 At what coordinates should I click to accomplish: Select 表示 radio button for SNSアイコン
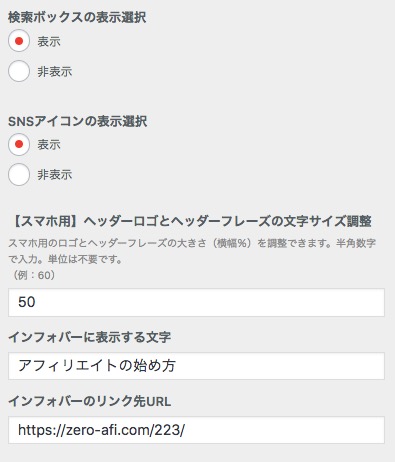click(19, 144)
